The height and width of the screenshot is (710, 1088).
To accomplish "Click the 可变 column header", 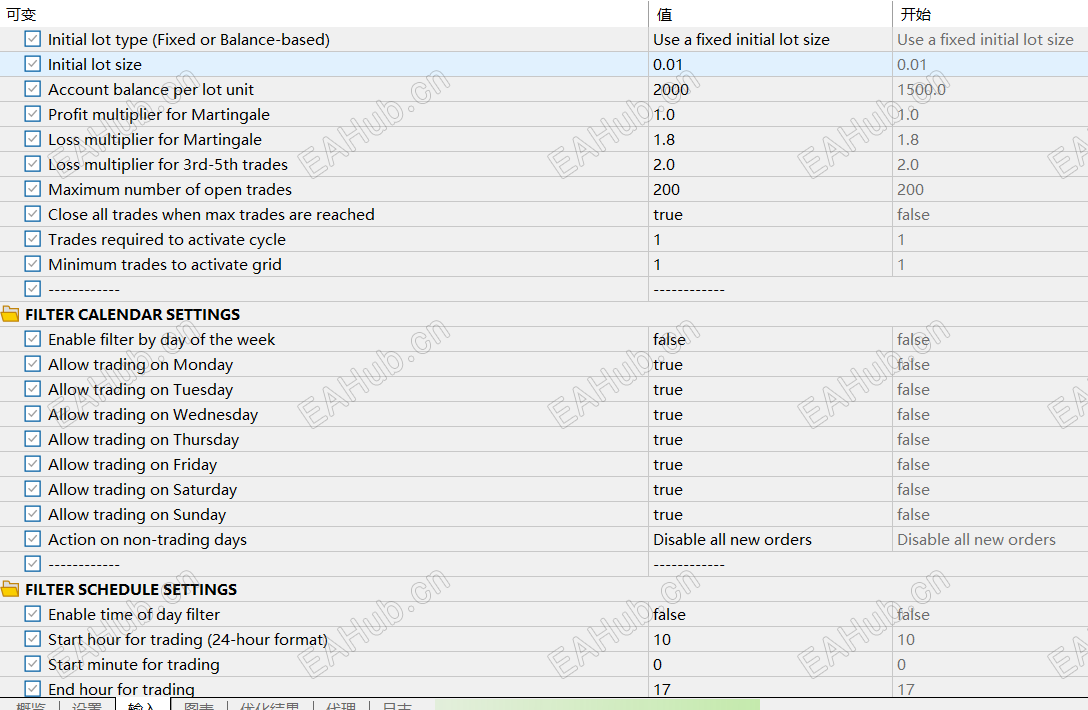I will click(324, 14).
